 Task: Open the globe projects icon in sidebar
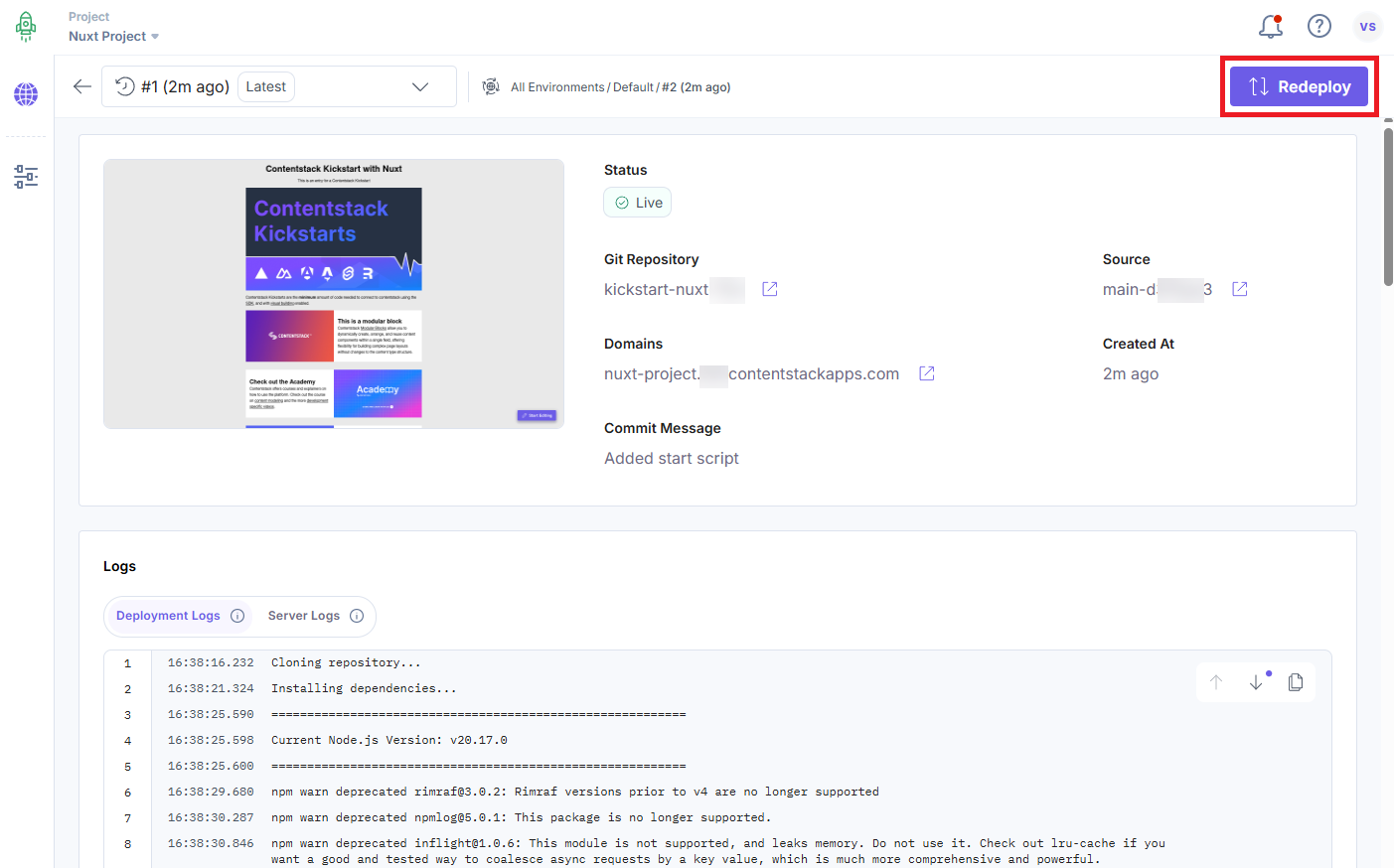click(x=26, y=94)
